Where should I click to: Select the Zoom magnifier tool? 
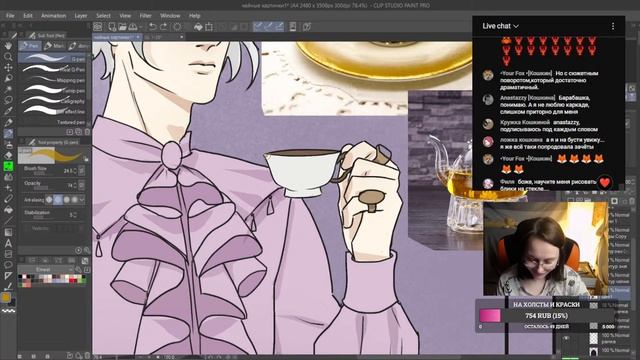click(8, 57)
